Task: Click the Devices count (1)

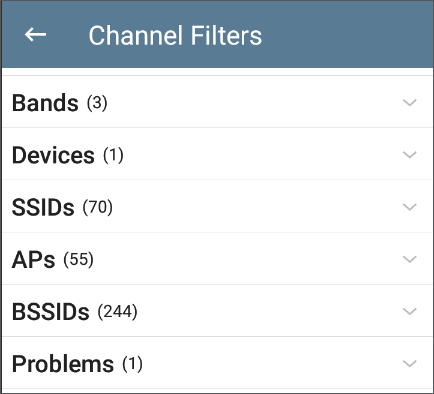Action: [113, 155]
